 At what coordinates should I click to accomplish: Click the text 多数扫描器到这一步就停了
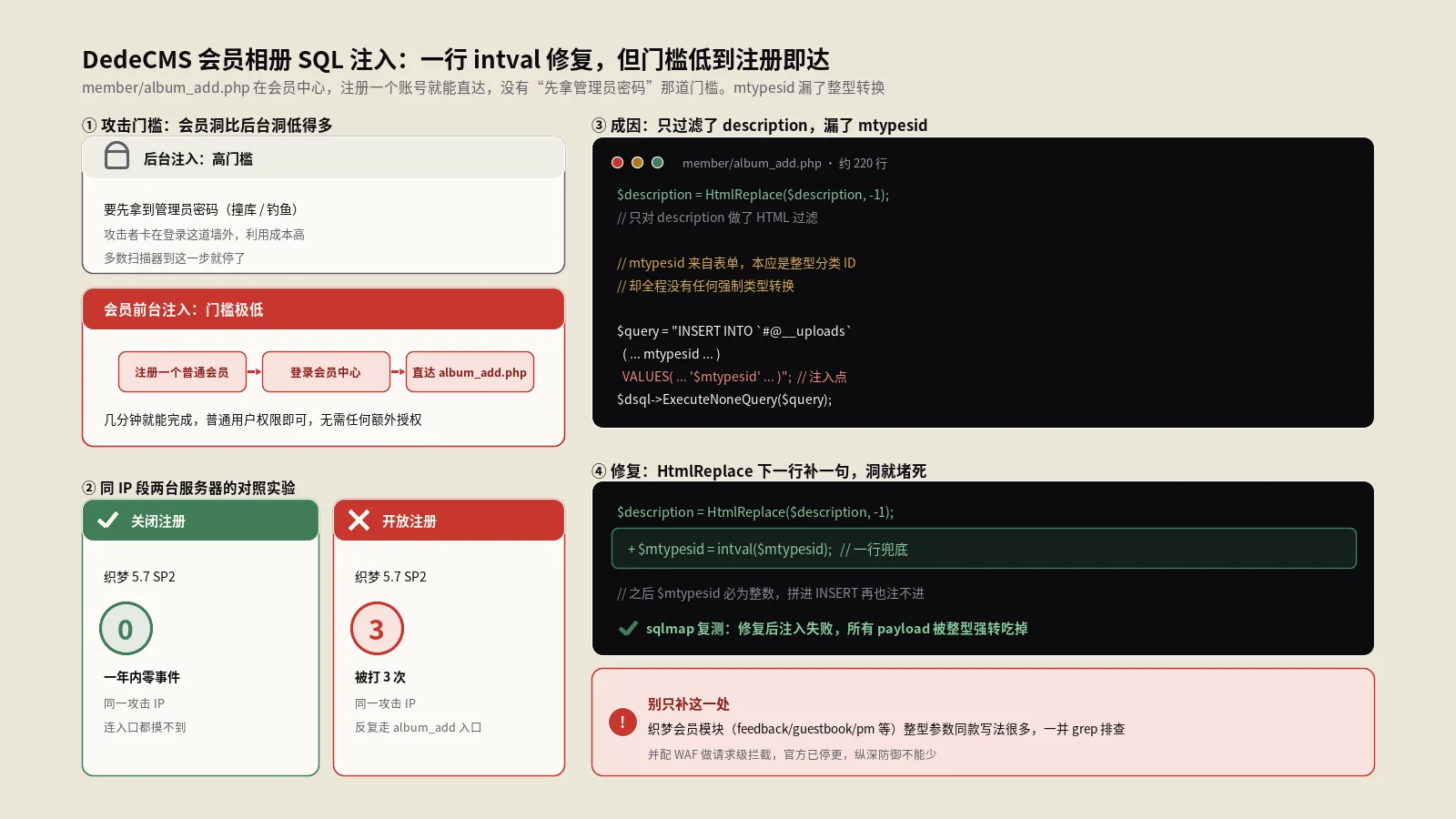pyautogui.click(x=174, y=258)
